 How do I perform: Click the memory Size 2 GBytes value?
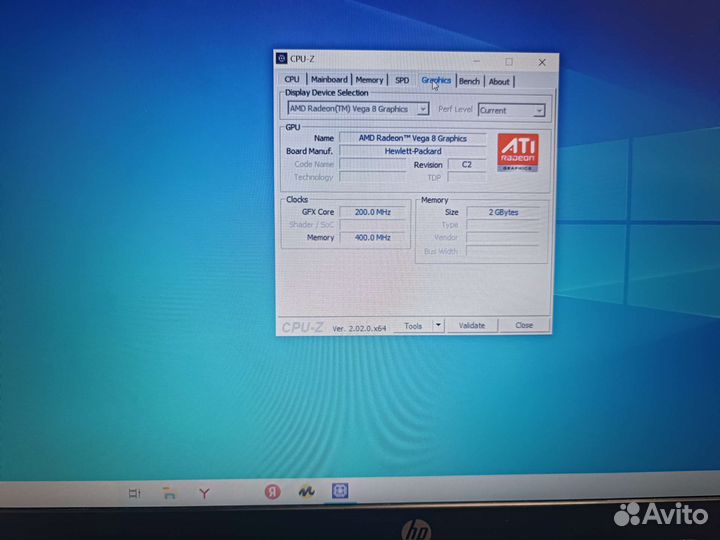(x=503, y=212)
